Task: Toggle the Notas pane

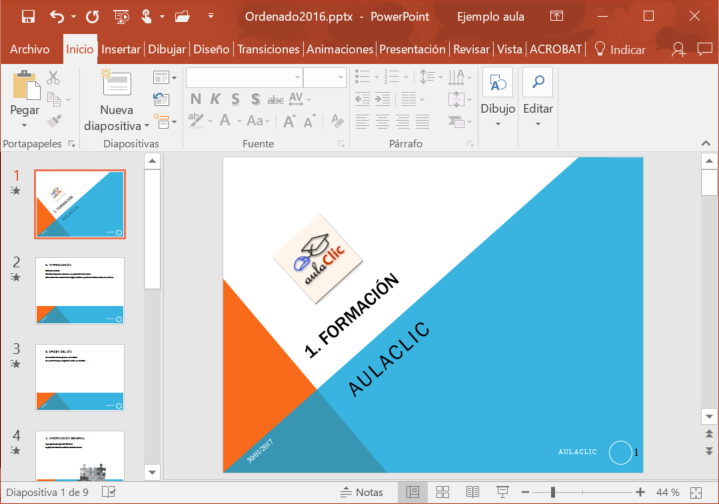Action: point(361,492)
